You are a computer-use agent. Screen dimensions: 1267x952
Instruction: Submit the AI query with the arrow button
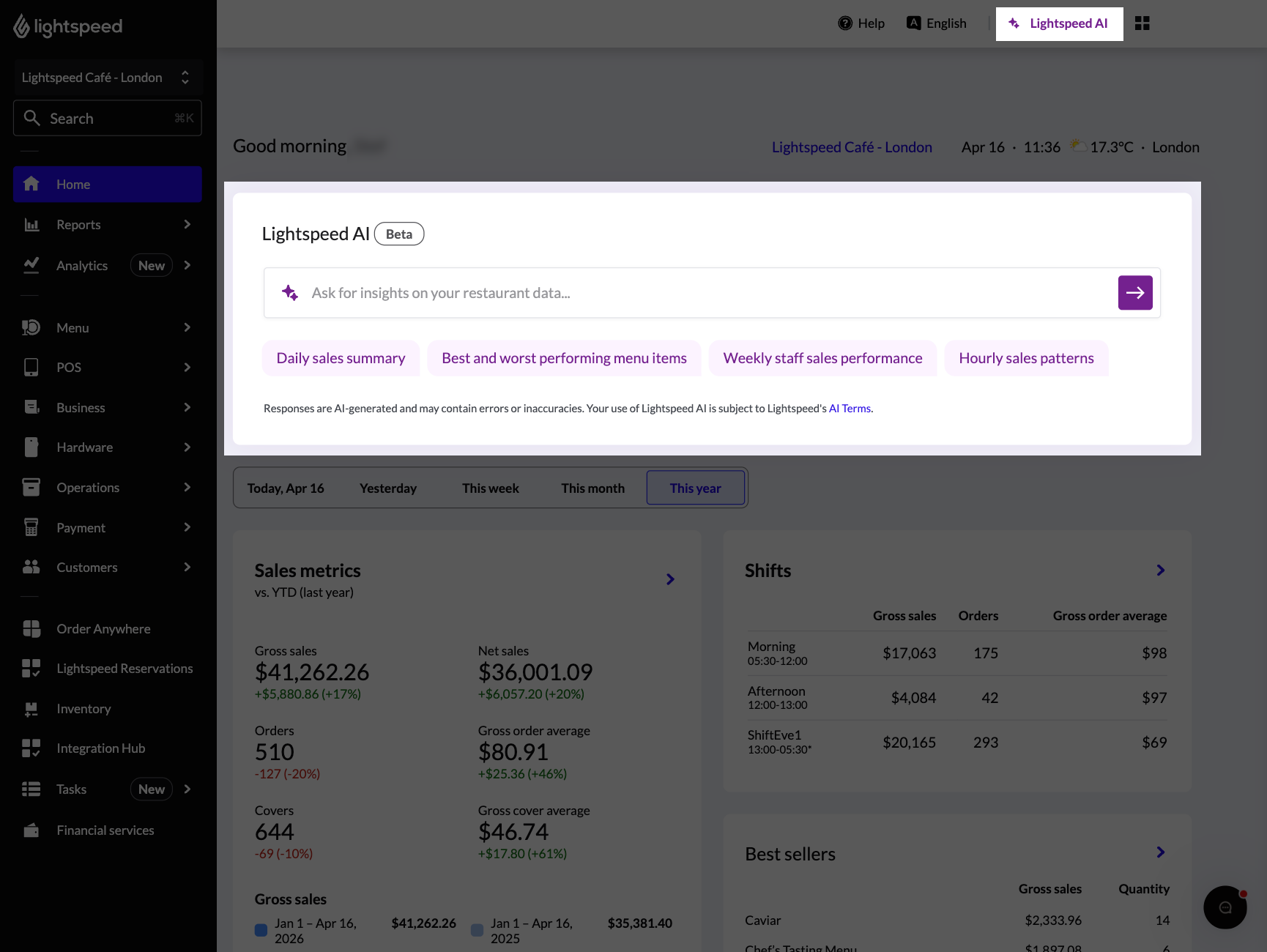pyautogui.click(x=1134, y=292)
